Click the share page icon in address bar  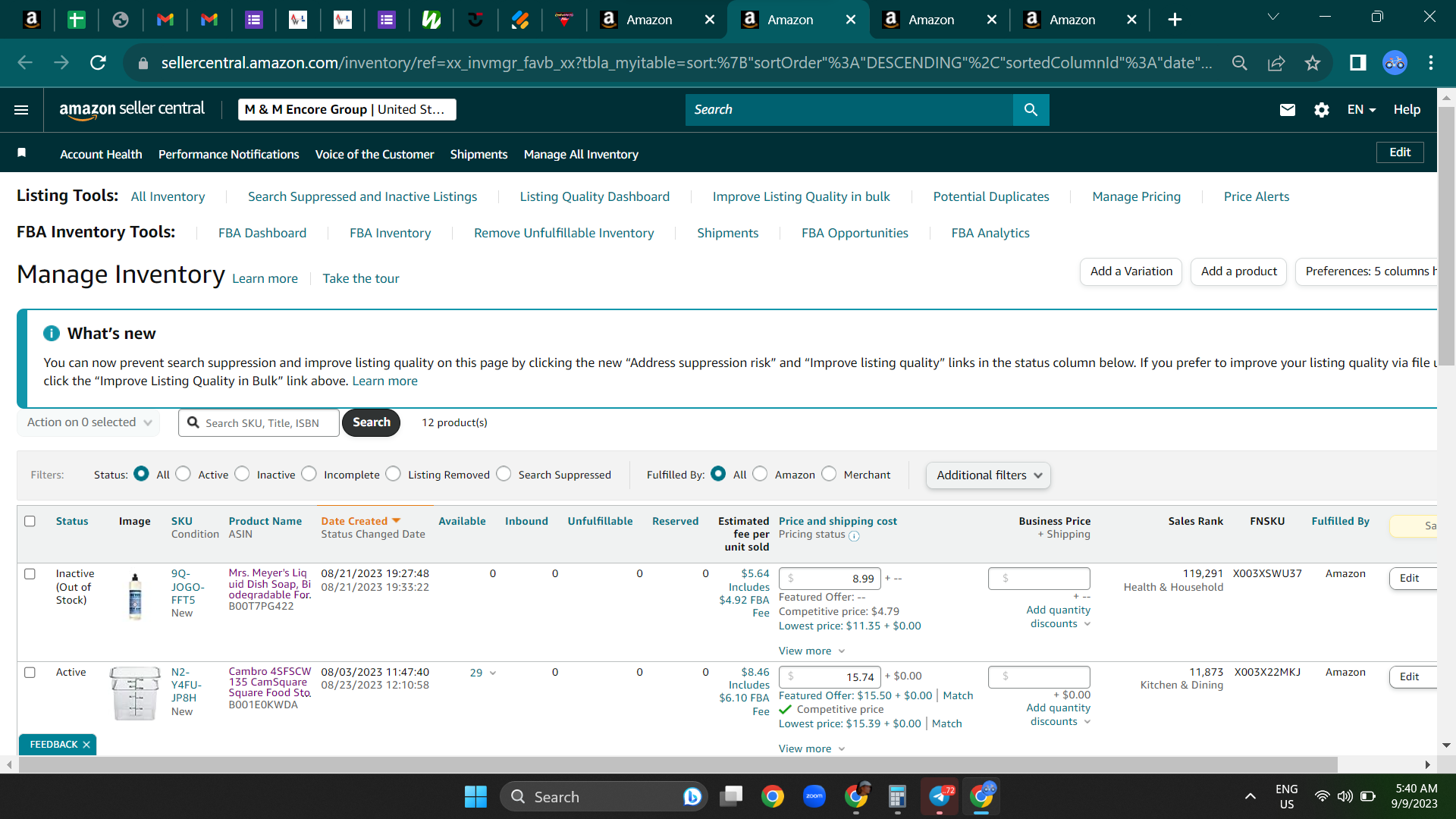(1276, 63)
